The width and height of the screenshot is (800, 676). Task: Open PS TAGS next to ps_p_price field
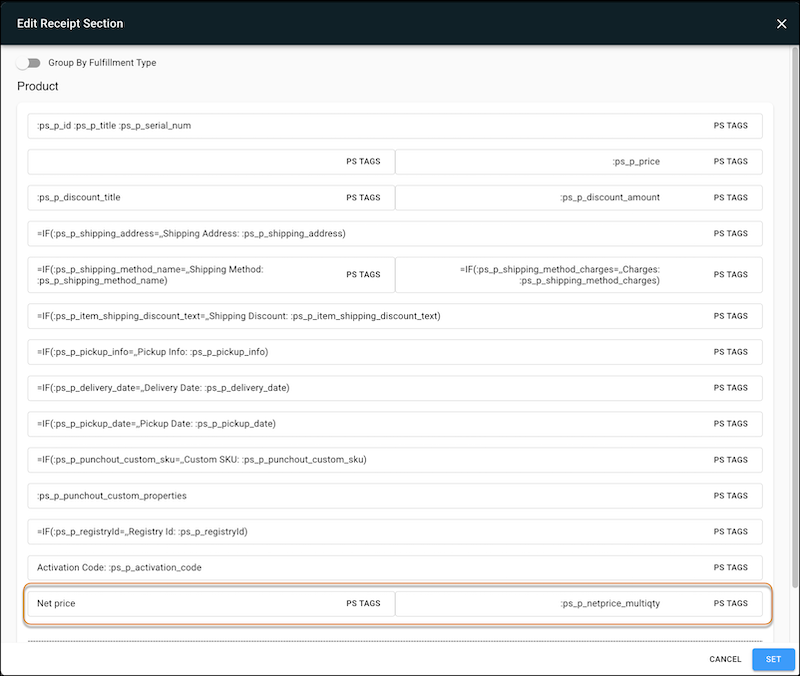[730, 161]
